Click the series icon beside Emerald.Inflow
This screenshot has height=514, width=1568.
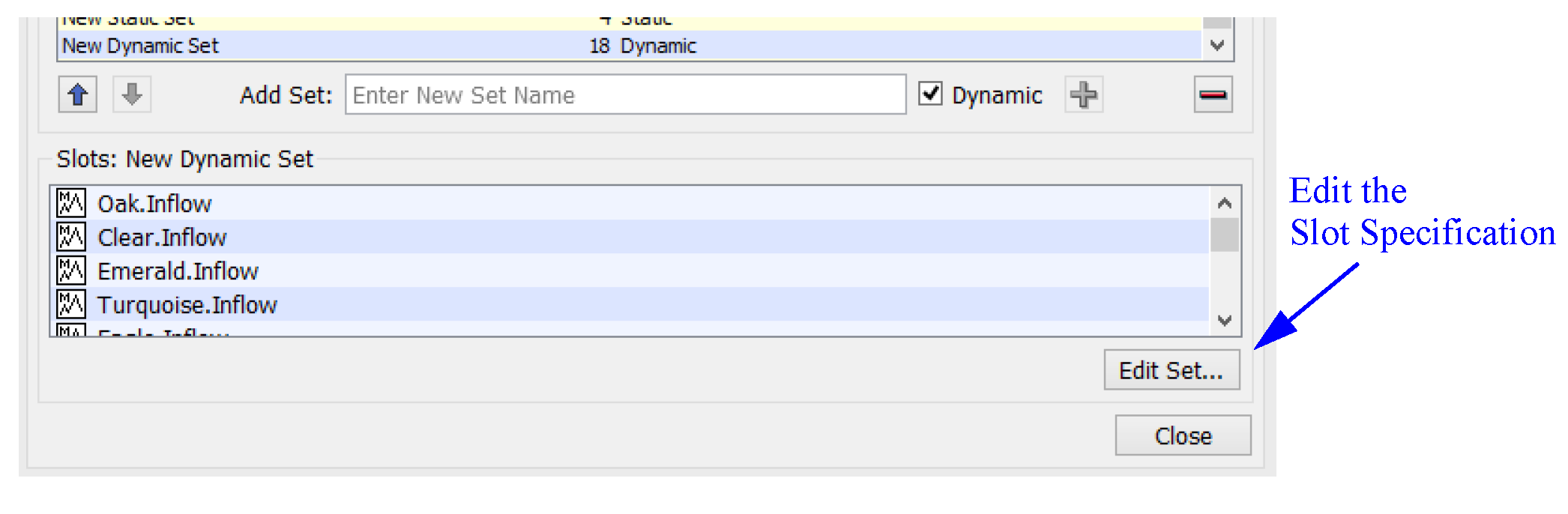click(71, 270)
